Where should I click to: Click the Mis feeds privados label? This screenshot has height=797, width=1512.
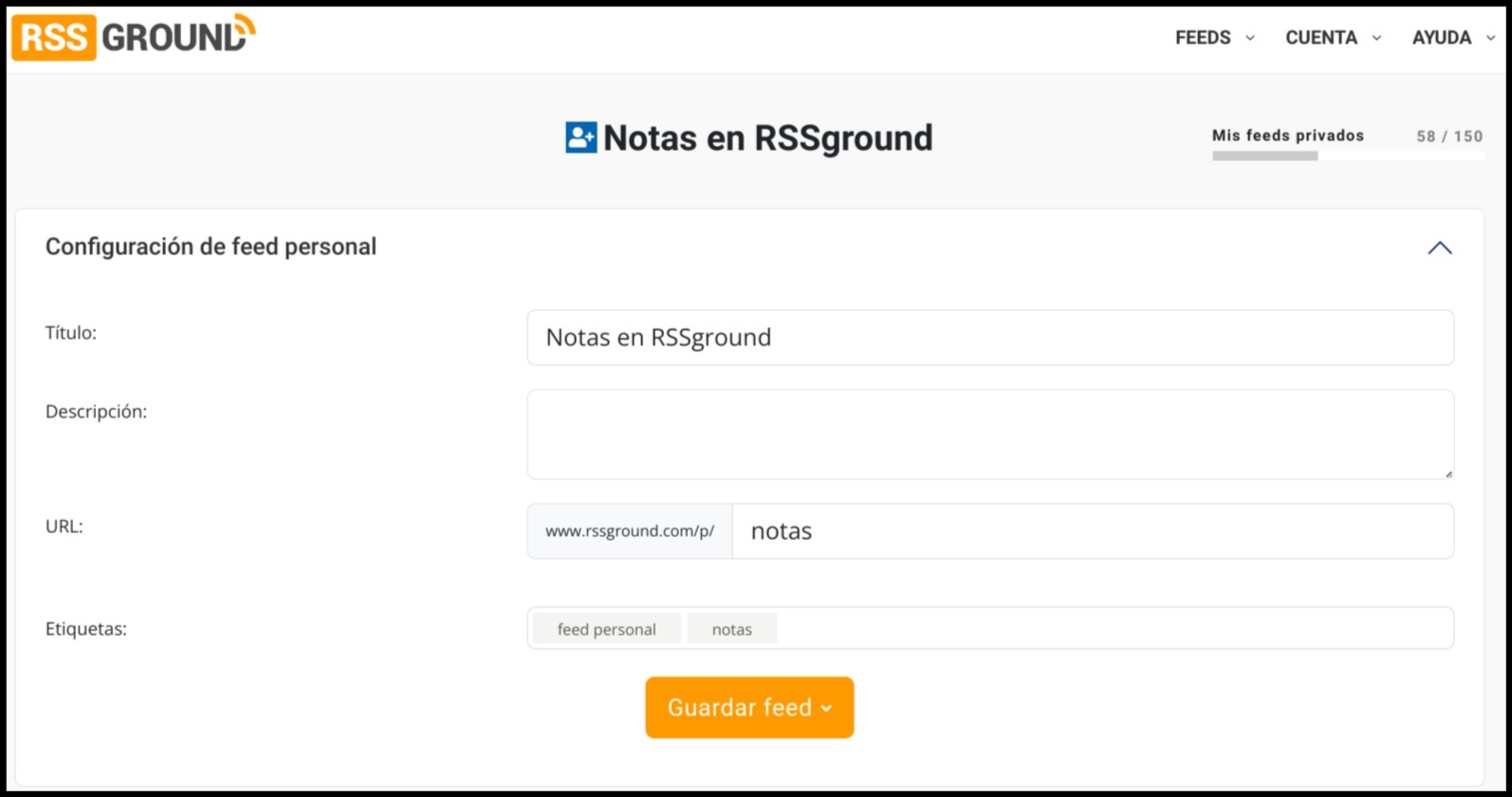[1287, 136]
